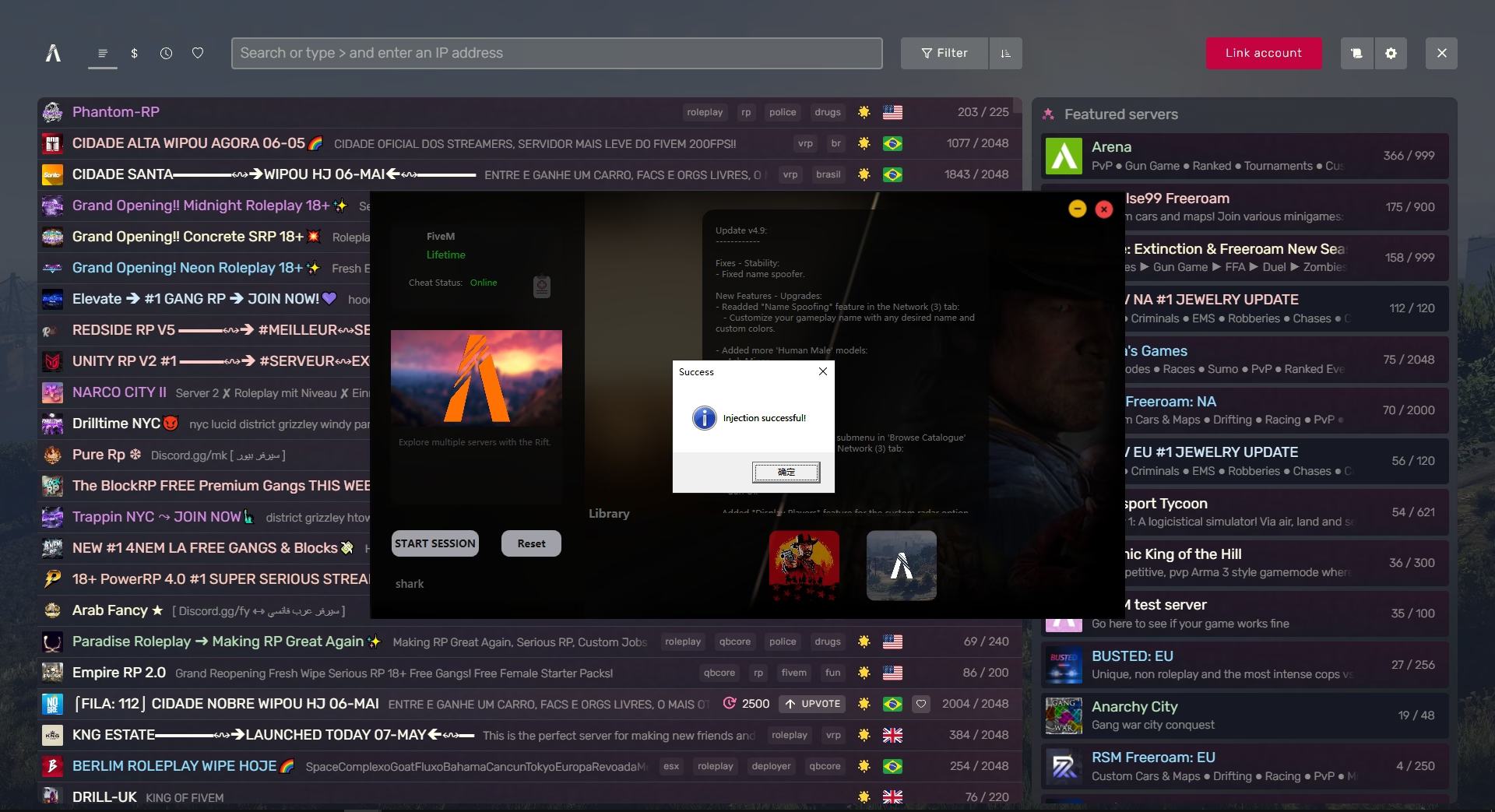
Task: Click the Elevate #1 GANG RP server icon
Action: (52, 299)
